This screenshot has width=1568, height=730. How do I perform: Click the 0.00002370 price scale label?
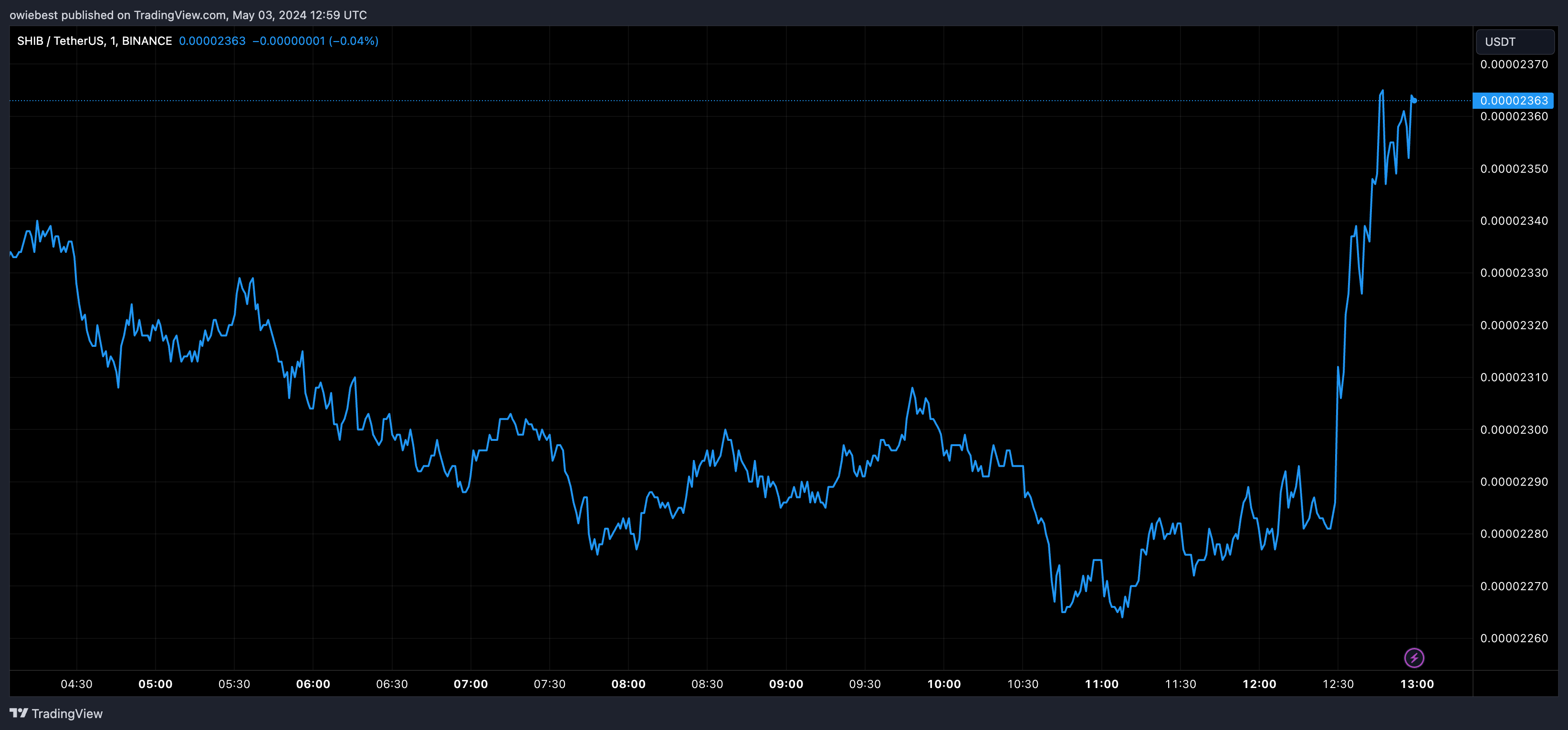pyautogui.click(x=1514, y=64)
